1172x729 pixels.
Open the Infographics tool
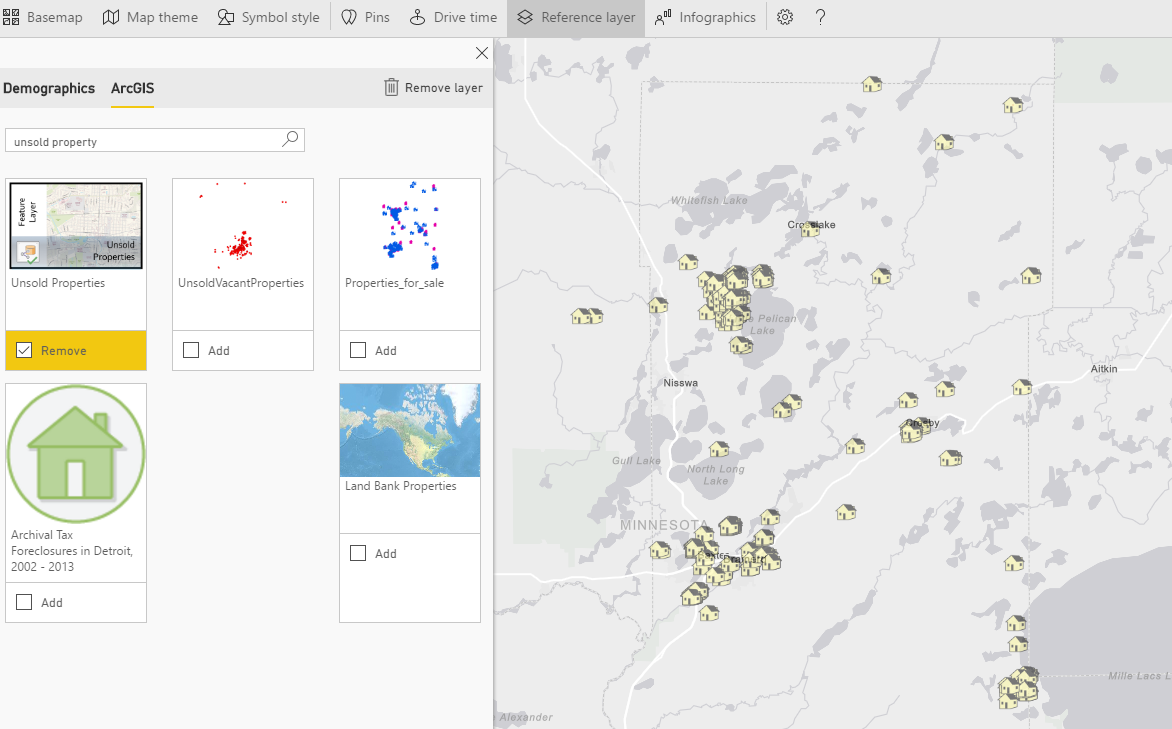click(706, 17)
